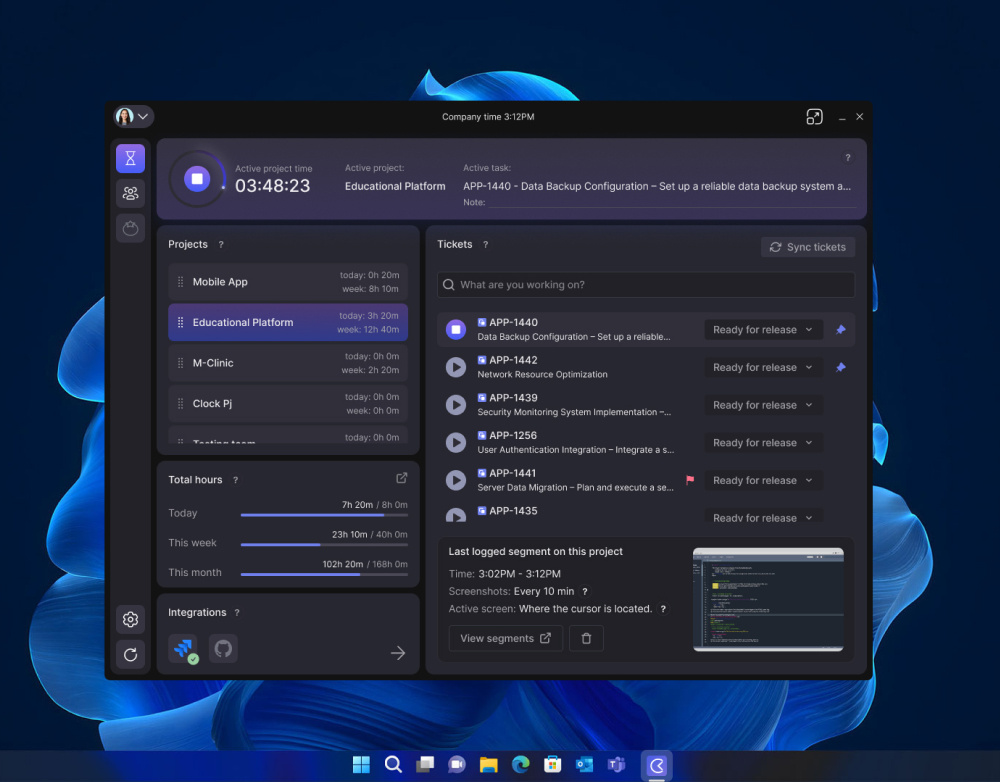Image resolution: width=1000 pixels, height=782 pixels.
Task: Open the GitHub integration icon
Action: click(x=223, y=649)
